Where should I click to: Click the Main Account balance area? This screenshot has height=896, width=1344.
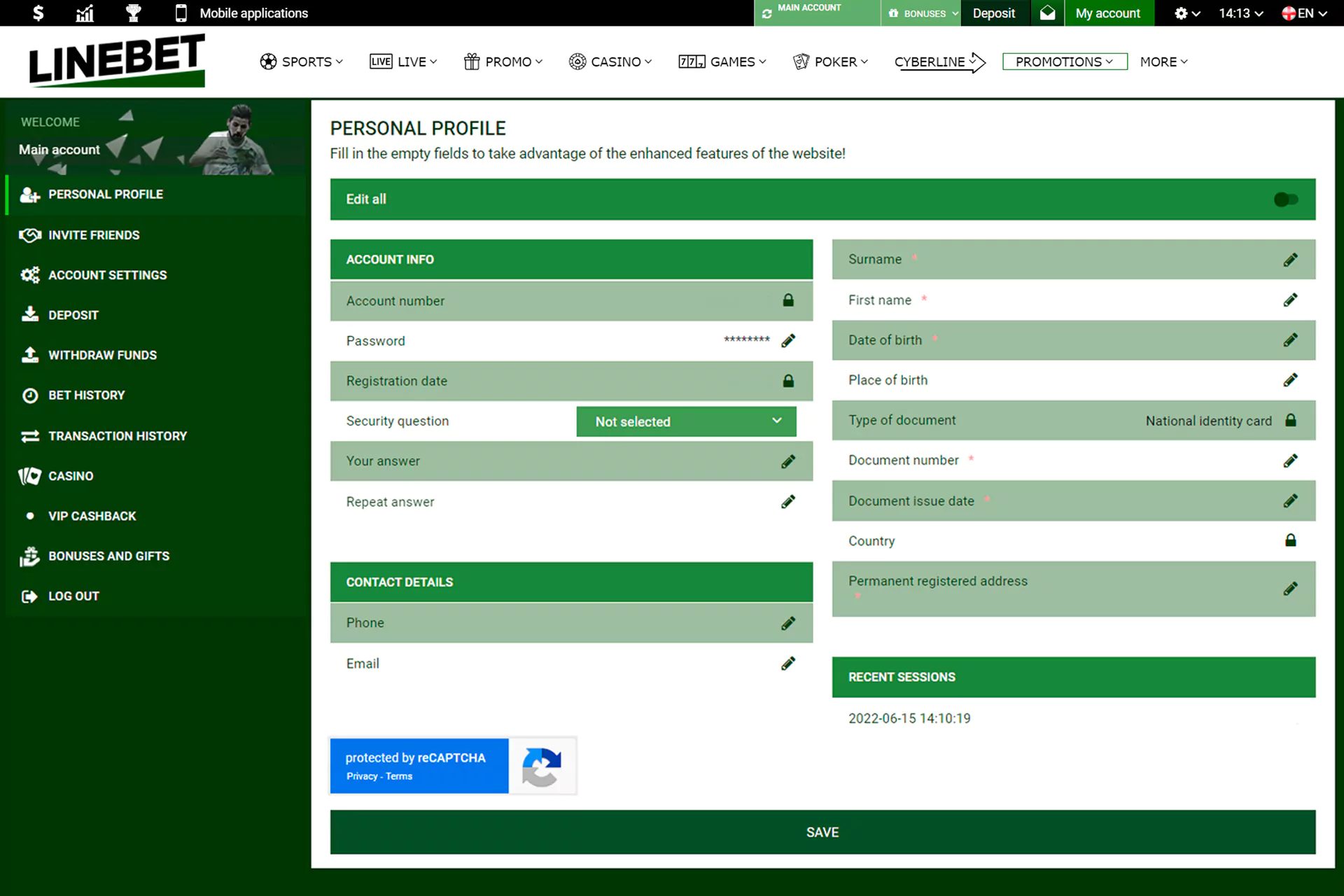(x=817, y=13)
